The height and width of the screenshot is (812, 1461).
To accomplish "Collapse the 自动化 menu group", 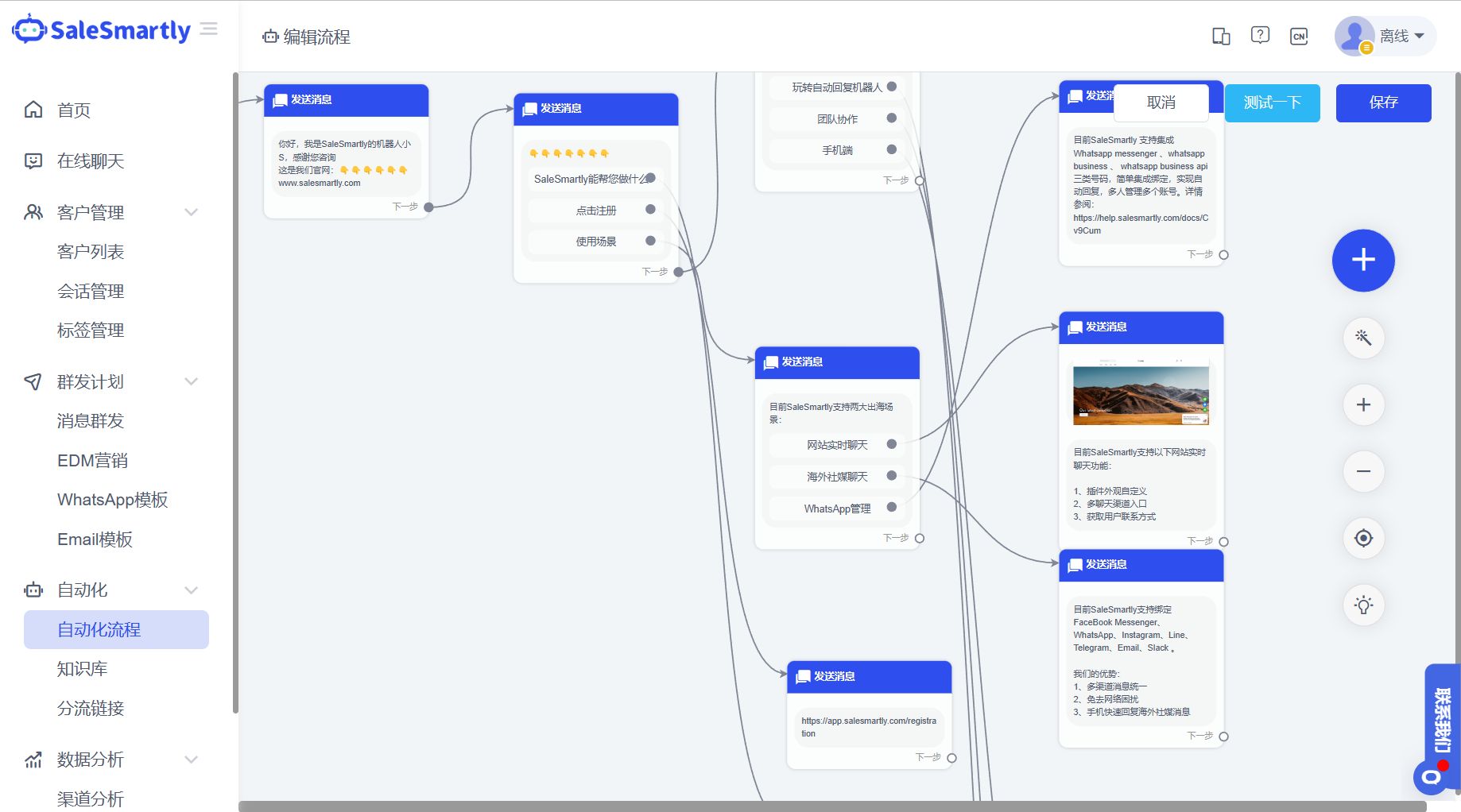I will click(x=192, y=590).
